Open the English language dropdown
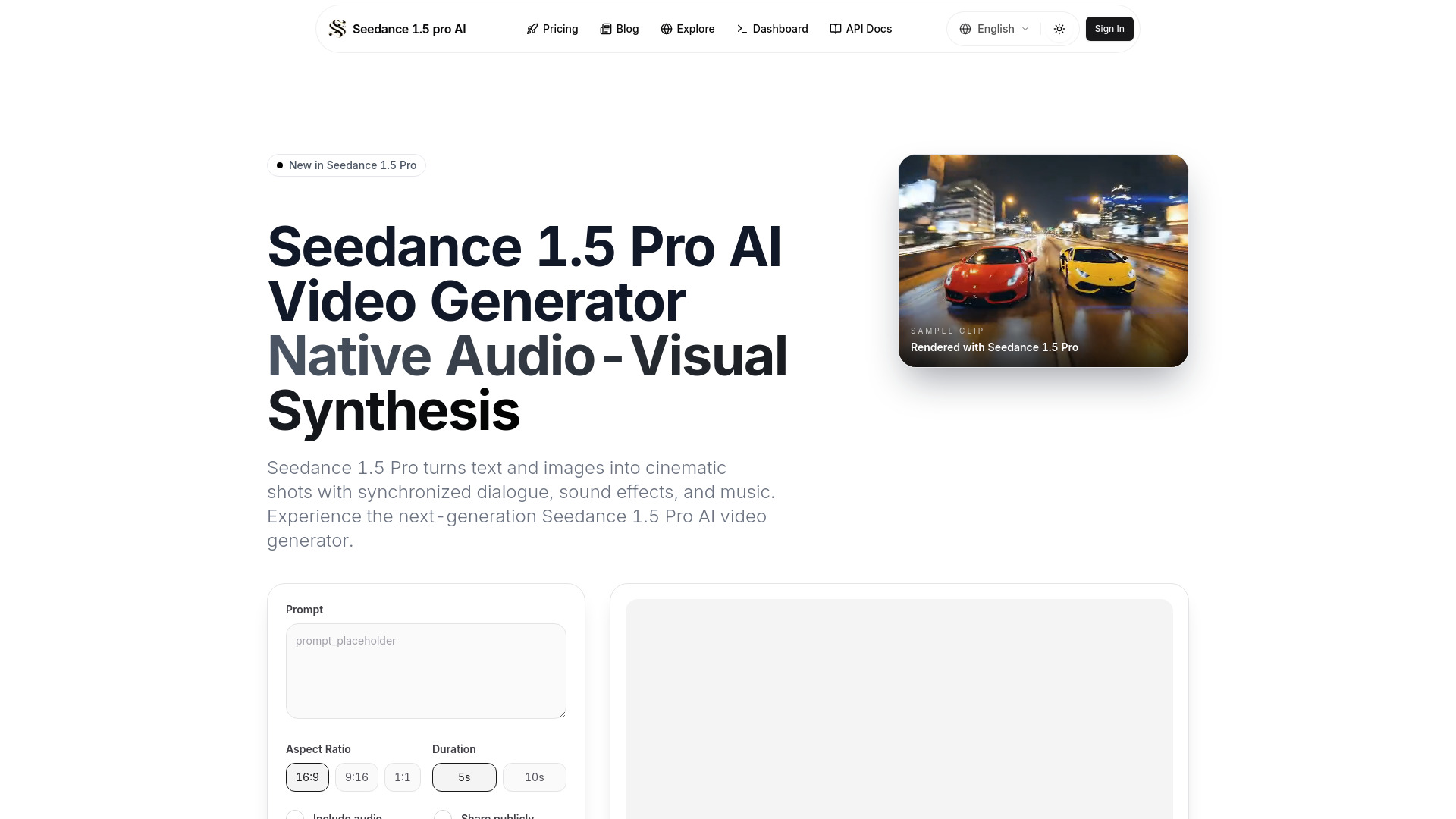Image resolution: width=1456 pixels, height=819 pixels. click(995, 29)
